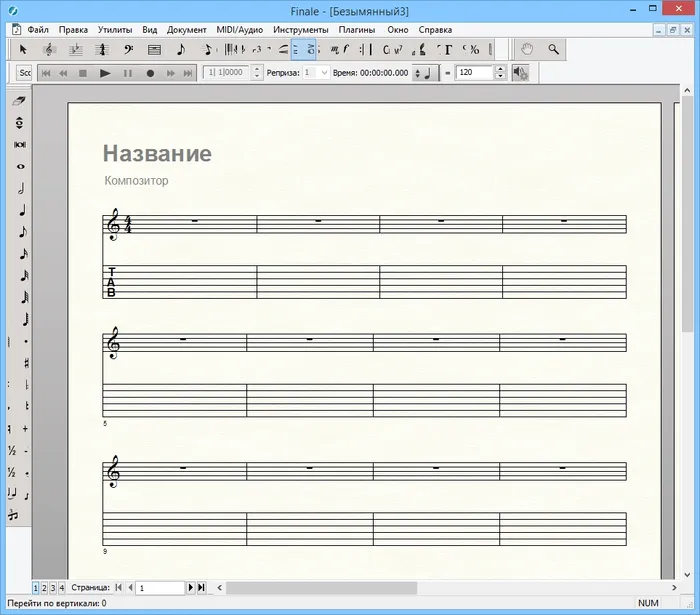Open the Документ menu
Viewport: 700px width, 615px height.
pyautogui.click(x=186, y=30)
